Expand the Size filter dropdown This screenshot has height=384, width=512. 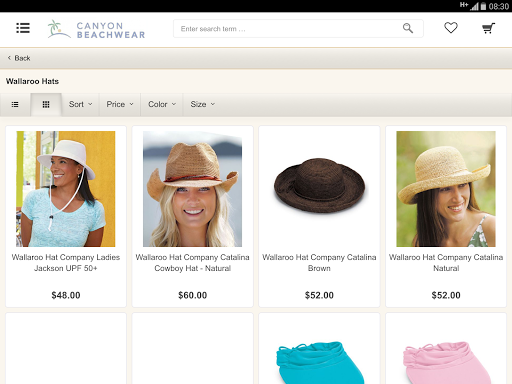tap(203, 104)
